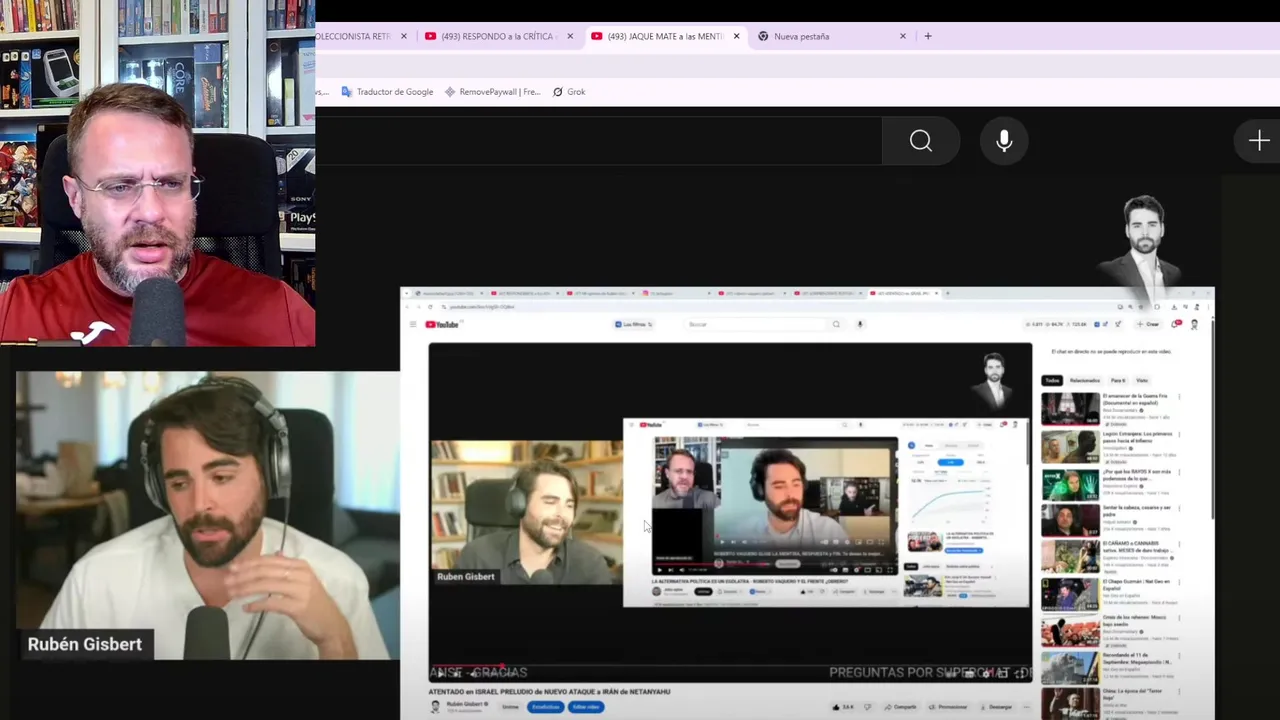
Task: Click the Crear button
Action: (x=1150, y=324)
